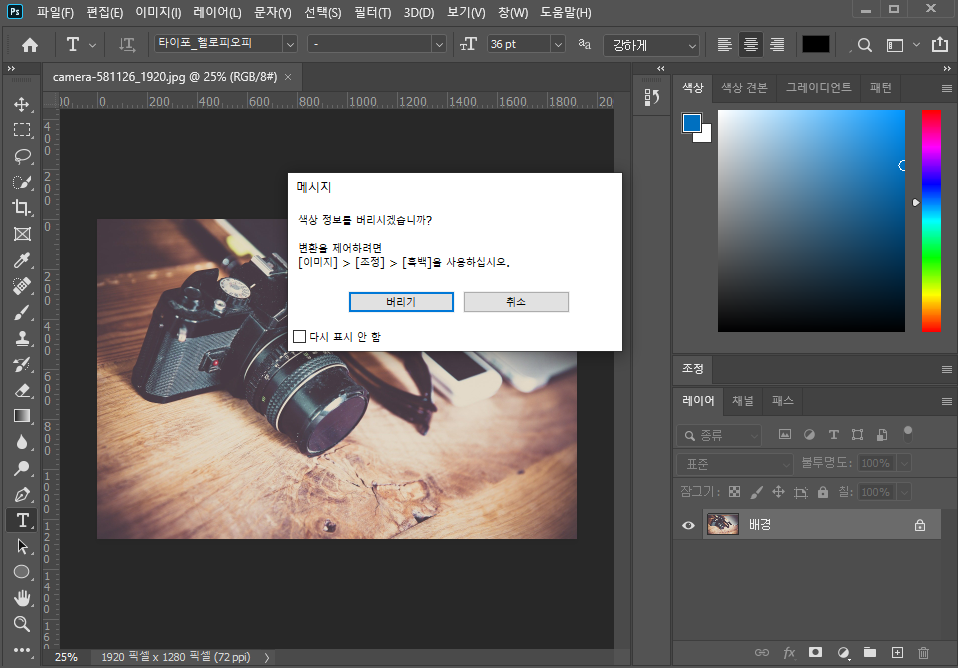The image size is (958, 668).
Task: Open the layer filter 종류 dropdown
Action: [x=719, y=435]
